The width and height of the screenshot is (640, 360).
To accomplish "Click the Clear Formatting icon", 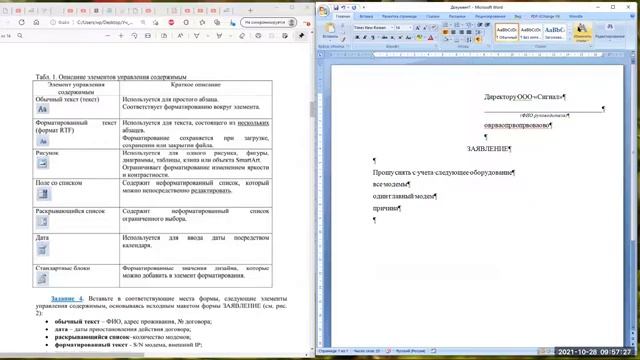I will (434, 28).
